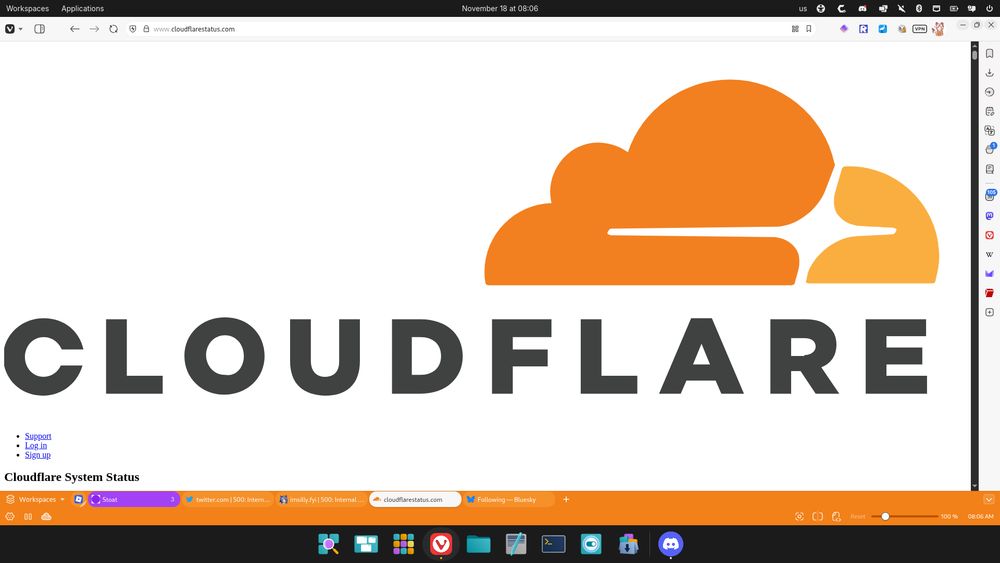The width and height of the screenshot is (1000, 563).
Task: Click the page zoom slider
Action: [905, 516]
